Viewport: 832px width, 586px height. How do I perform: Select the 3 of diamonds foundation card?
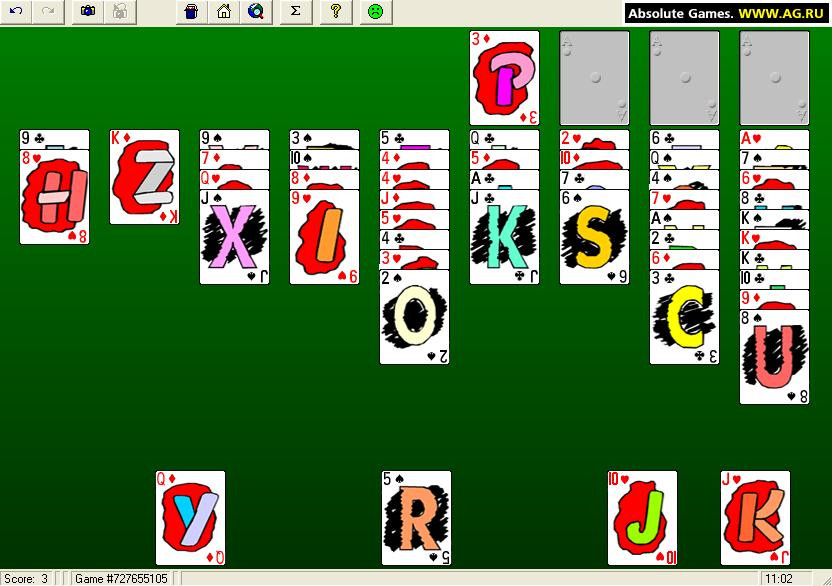click(x=504, y=78)
